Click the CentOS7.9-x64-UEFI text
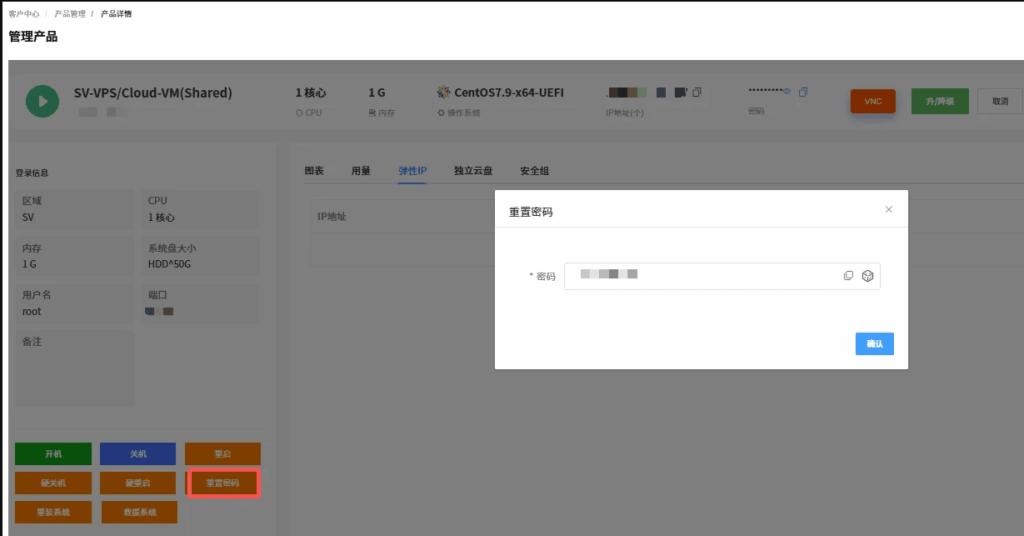Viewport: 1024px width, 536px height. pos(509,93)
